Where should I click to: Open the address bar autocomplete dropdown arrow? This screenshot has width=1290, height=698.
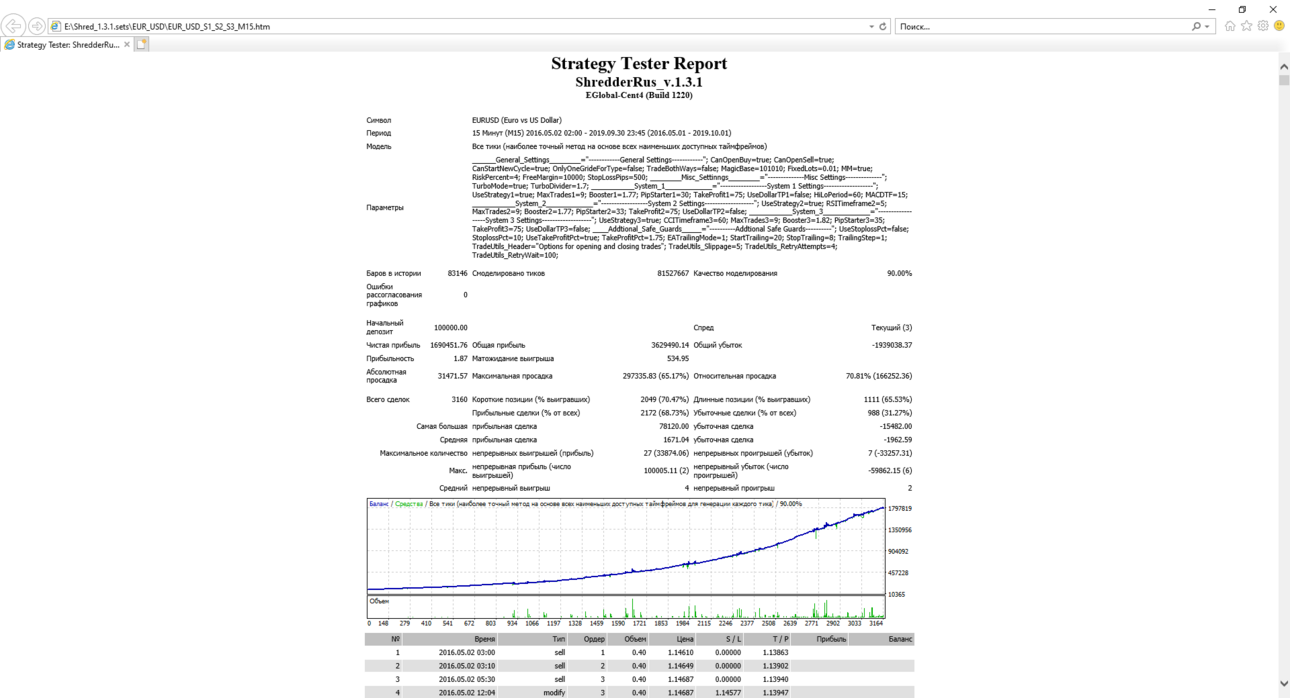[872, 27]
